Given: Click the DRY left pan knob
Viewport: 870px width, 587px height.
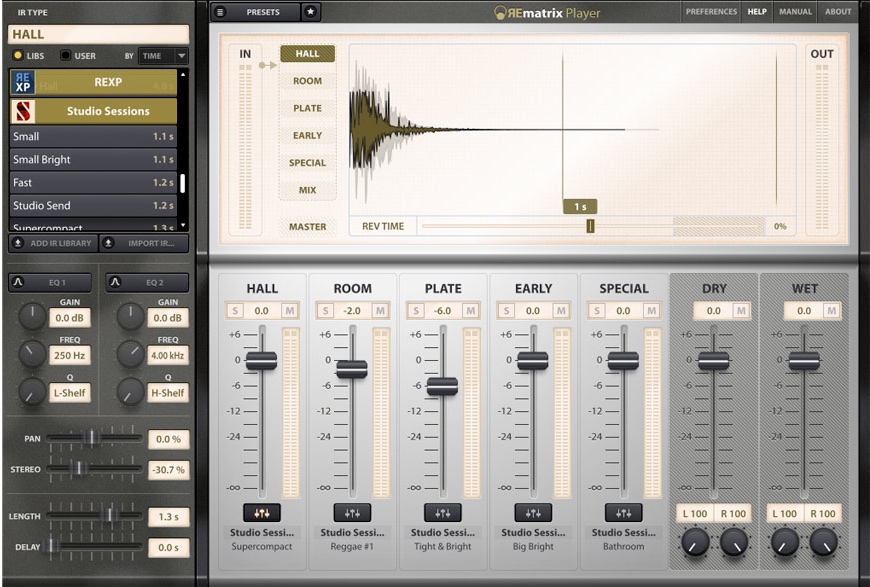Looking at the screenshot, I should pos(695,542).
